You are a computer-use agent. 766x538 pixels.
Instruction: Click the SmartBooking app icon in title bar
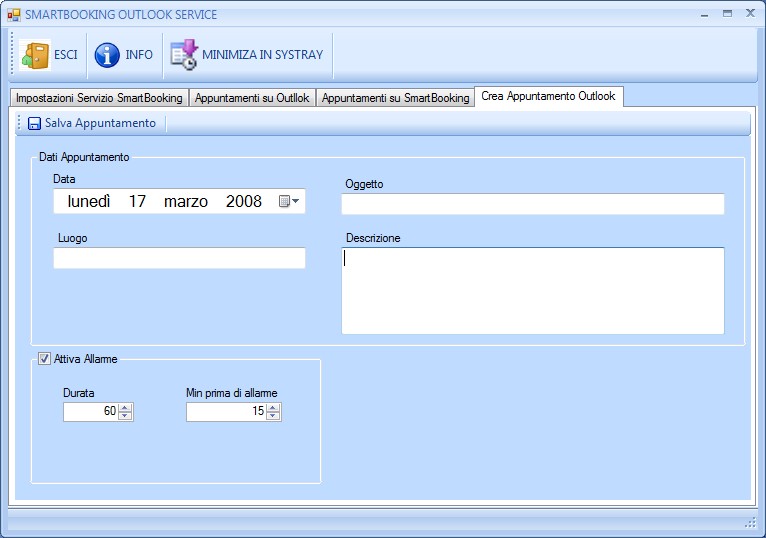pos(14,15)
